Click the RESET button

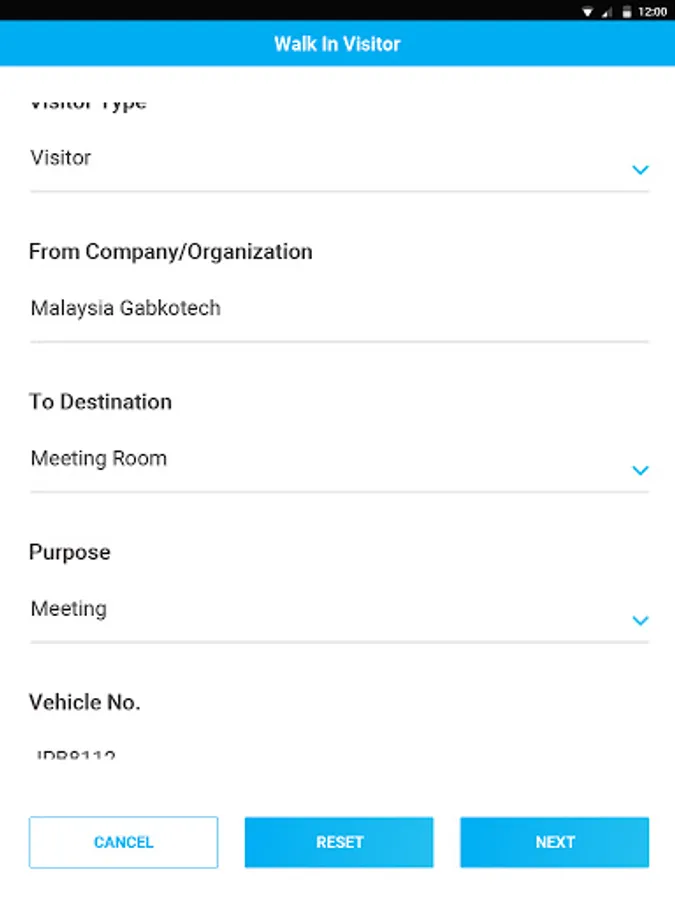coord(339,842)
